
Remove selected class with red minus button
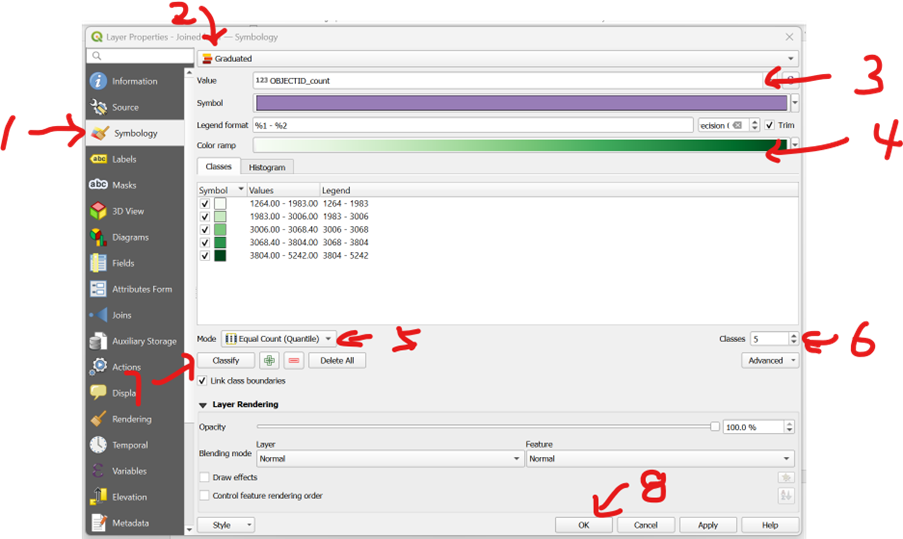[294, 360]
